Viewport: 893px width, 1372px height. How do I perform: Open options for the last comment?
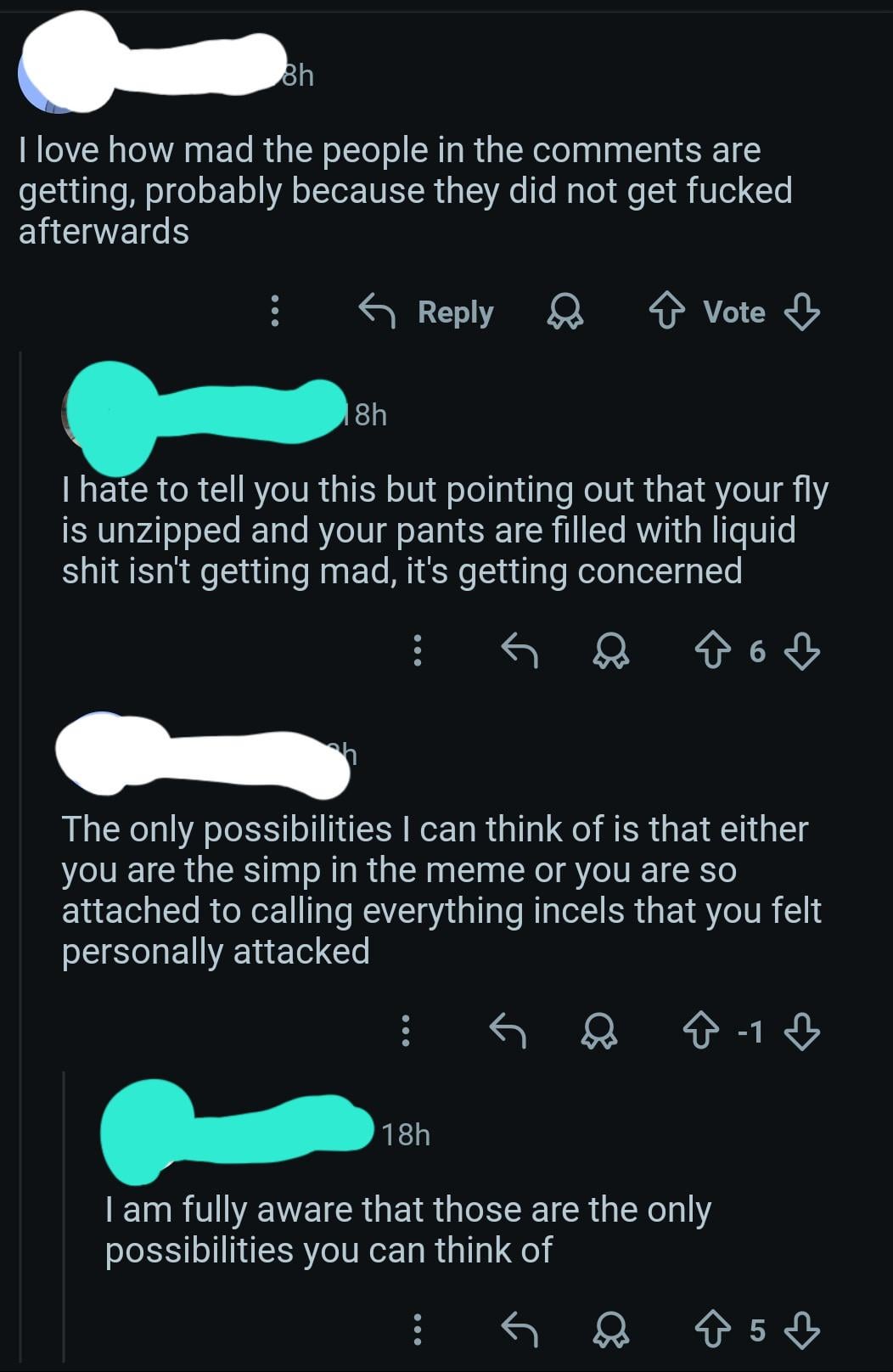coord(417,1330)
